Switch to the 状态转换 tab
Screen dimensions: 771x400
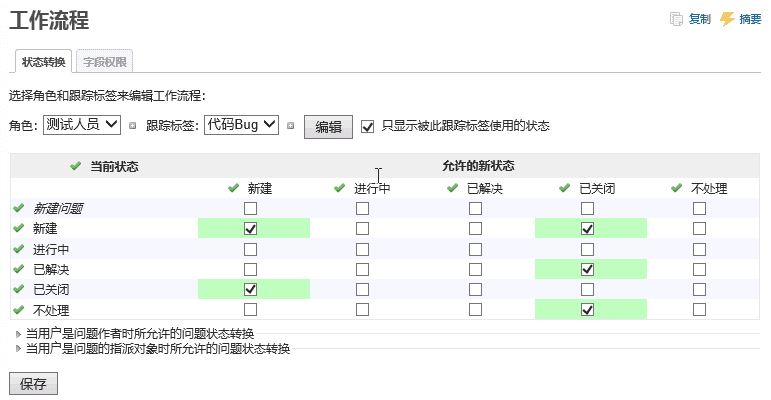coord(44,62)
